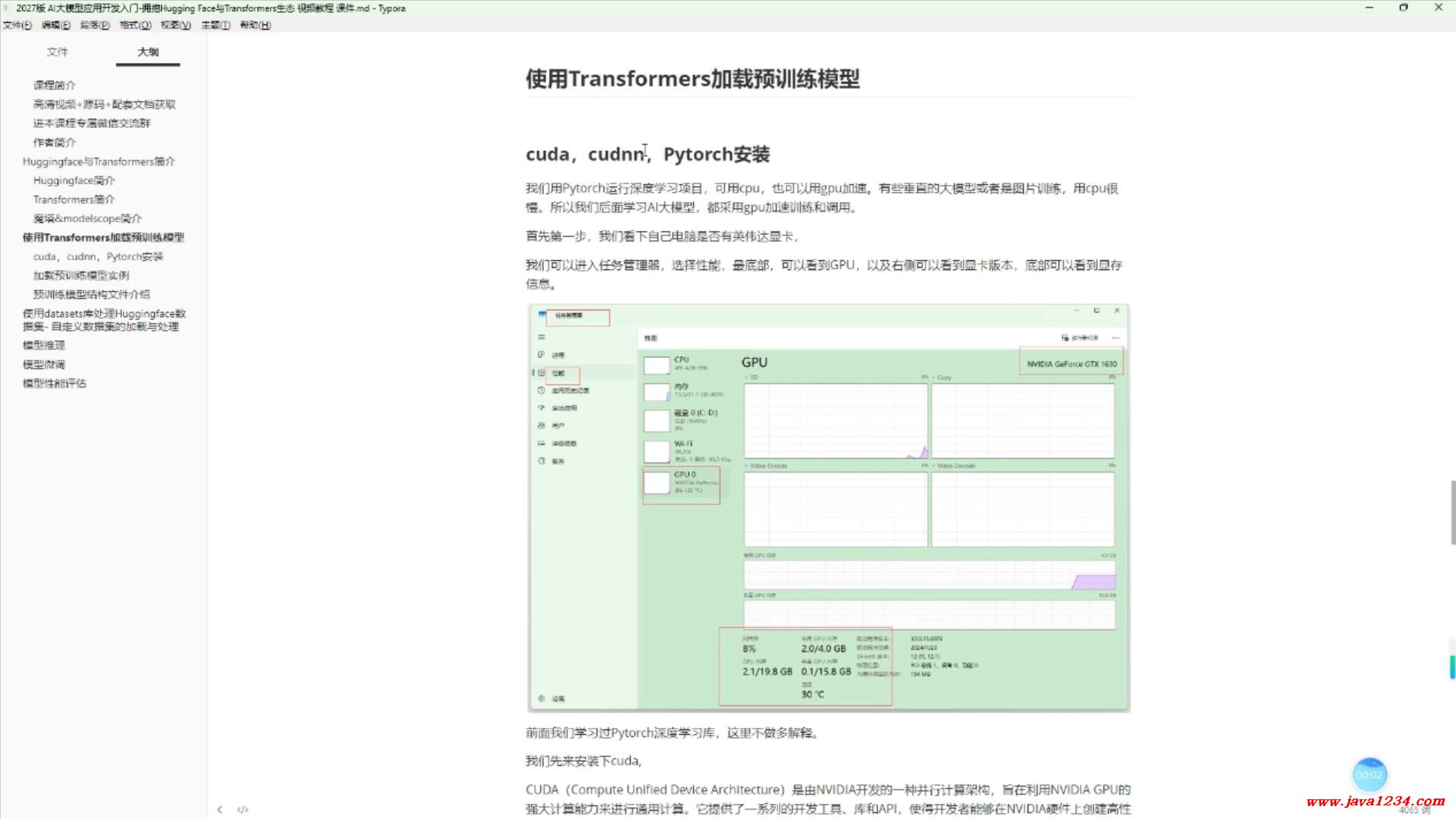Click the task manager screenshot image

pyautogui.click(x=830, y=507)
